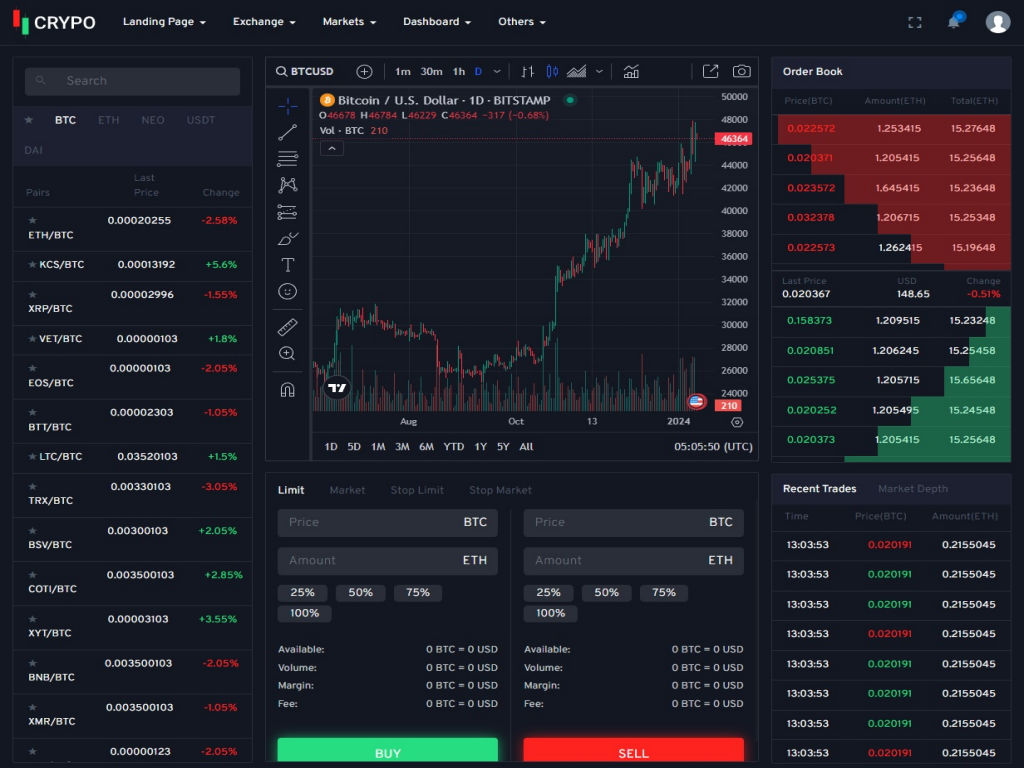This screenshot has width=1024, height=768.
Task: Click the chart indicators icon
Action: [631, 71]
